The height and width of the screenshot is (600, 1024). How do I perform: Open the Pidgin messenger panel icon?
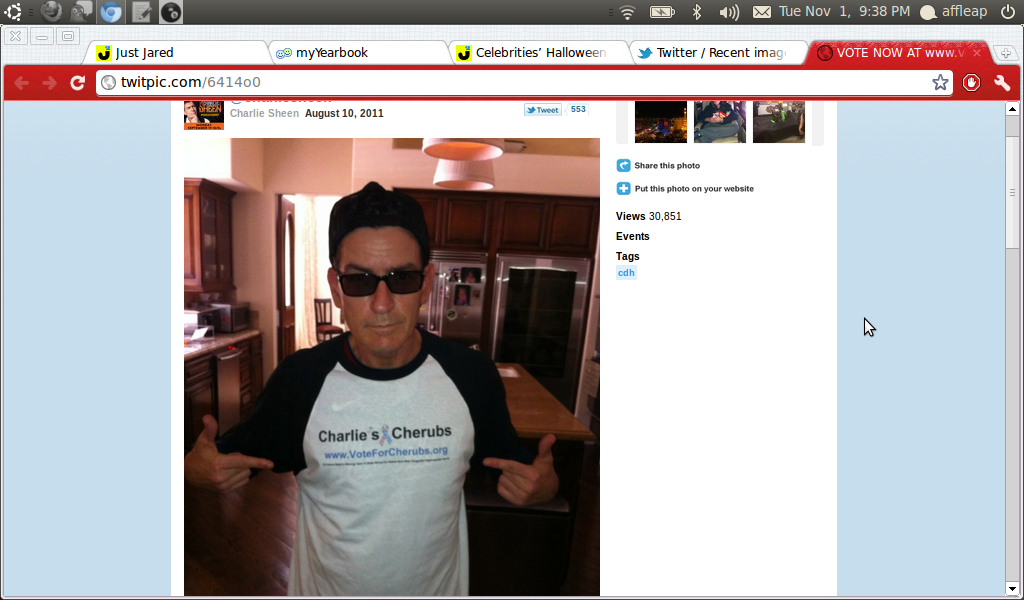point(81,12)
